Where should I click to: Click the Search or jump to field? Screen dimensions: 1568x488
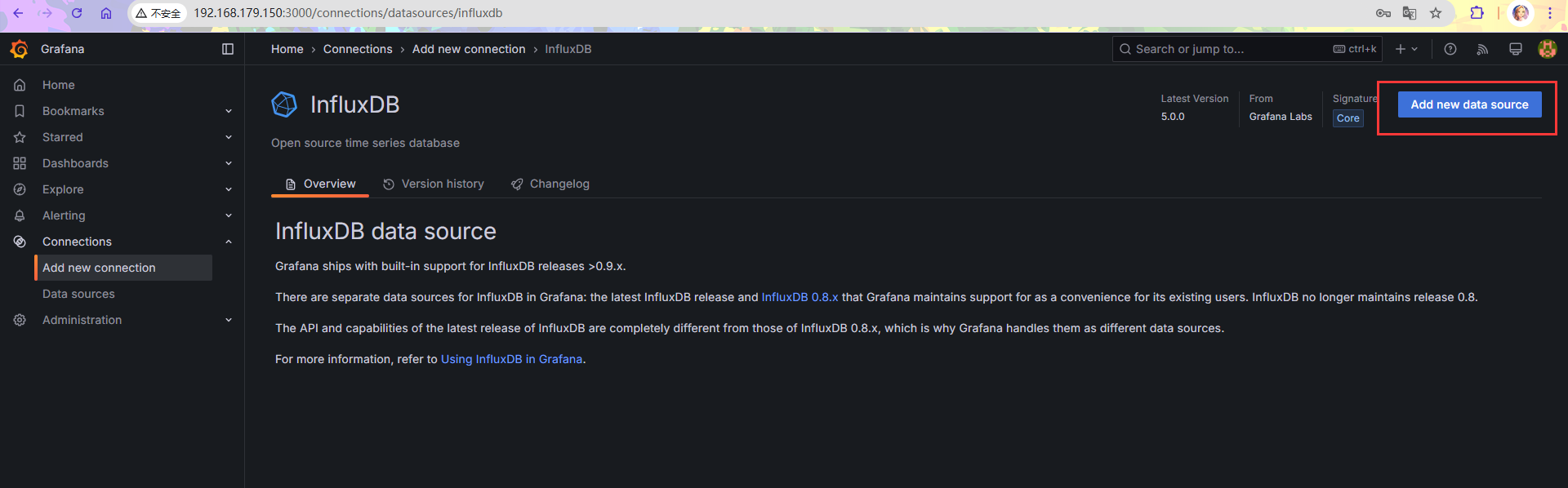point(1247,49)
